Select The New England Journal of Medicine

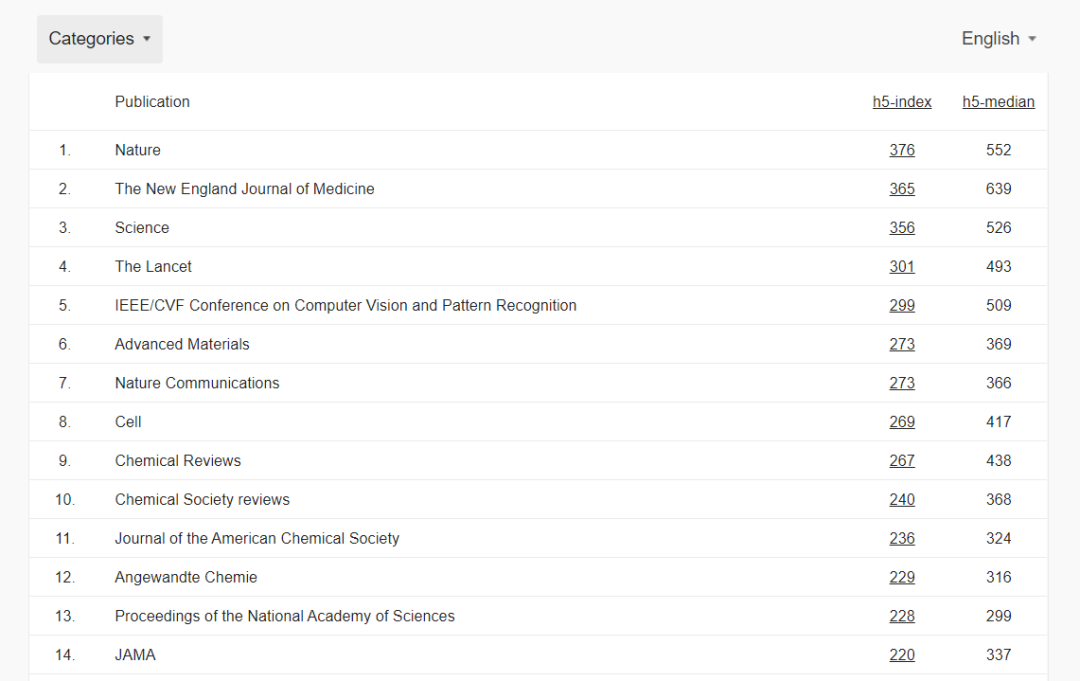click(245, 189)
